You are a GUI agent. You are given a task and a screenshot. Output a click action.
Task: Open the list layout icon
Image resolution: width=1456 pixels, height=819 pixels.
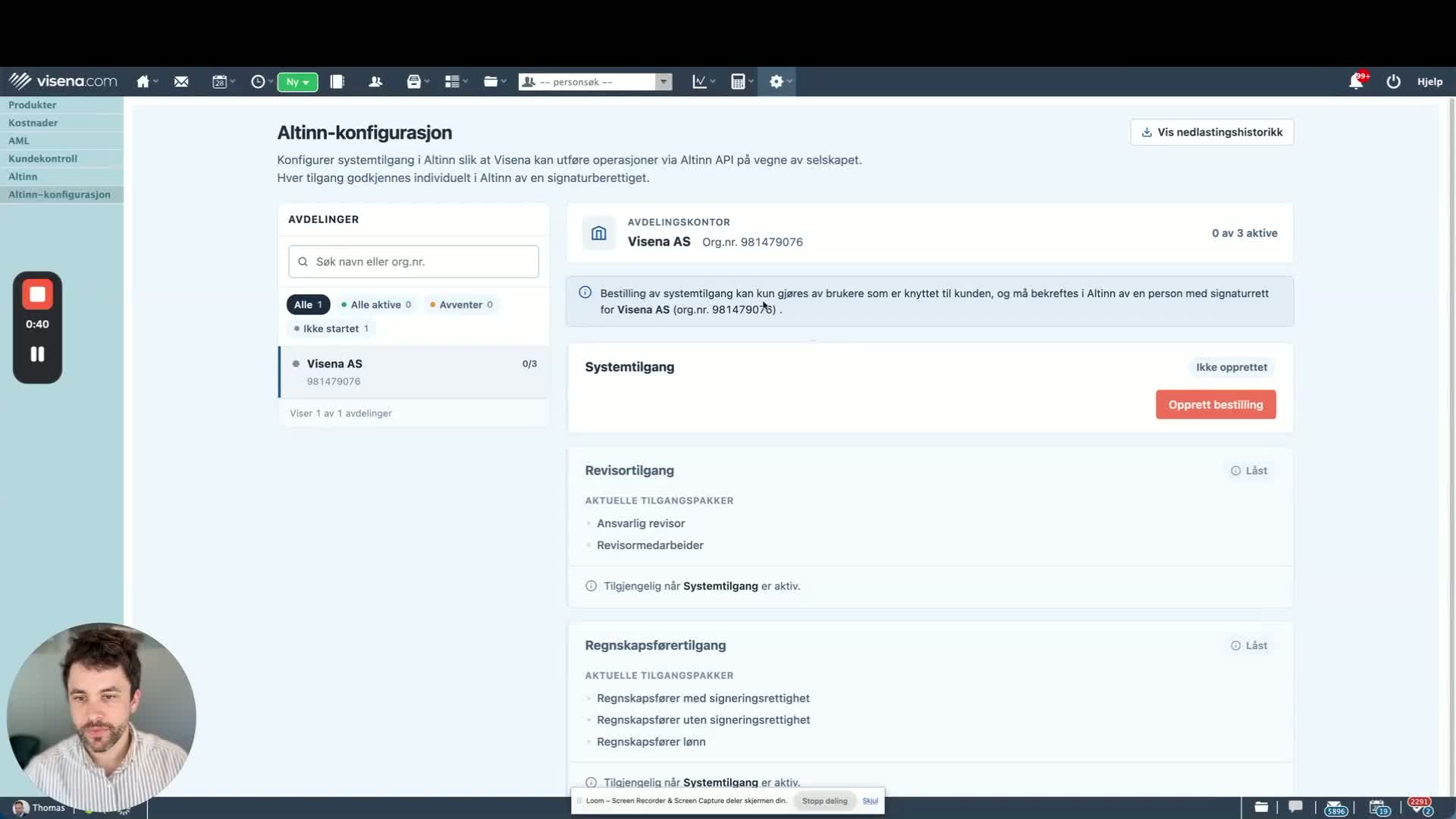pos(453,82)
